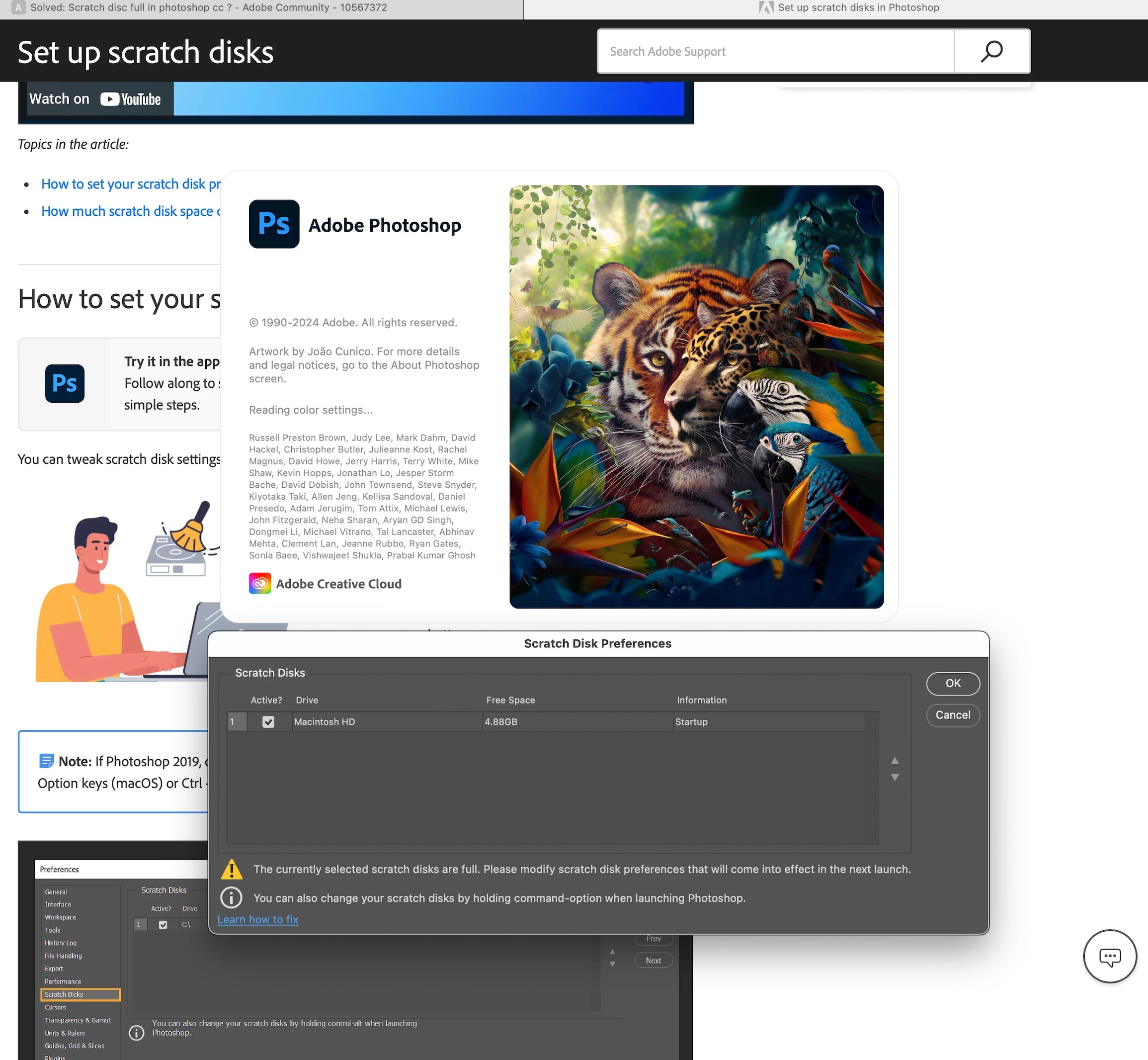The height and width of the screenshot is (1060, 1148).
Task: Open the Learn how to fix link
Action: pyautogui.click(x=258, y=919)
